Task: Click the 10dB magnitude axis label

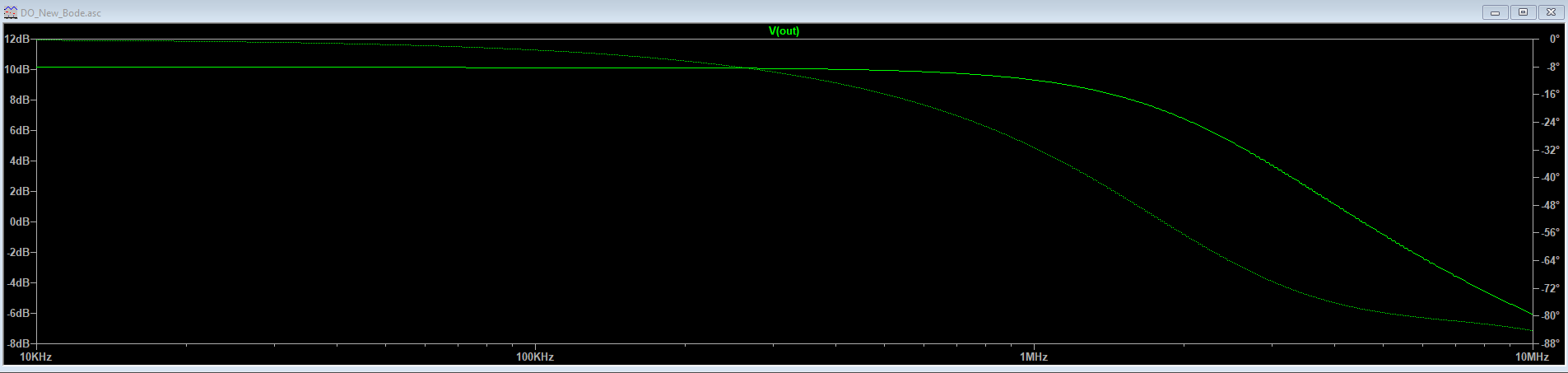Action: click(17, 70)
